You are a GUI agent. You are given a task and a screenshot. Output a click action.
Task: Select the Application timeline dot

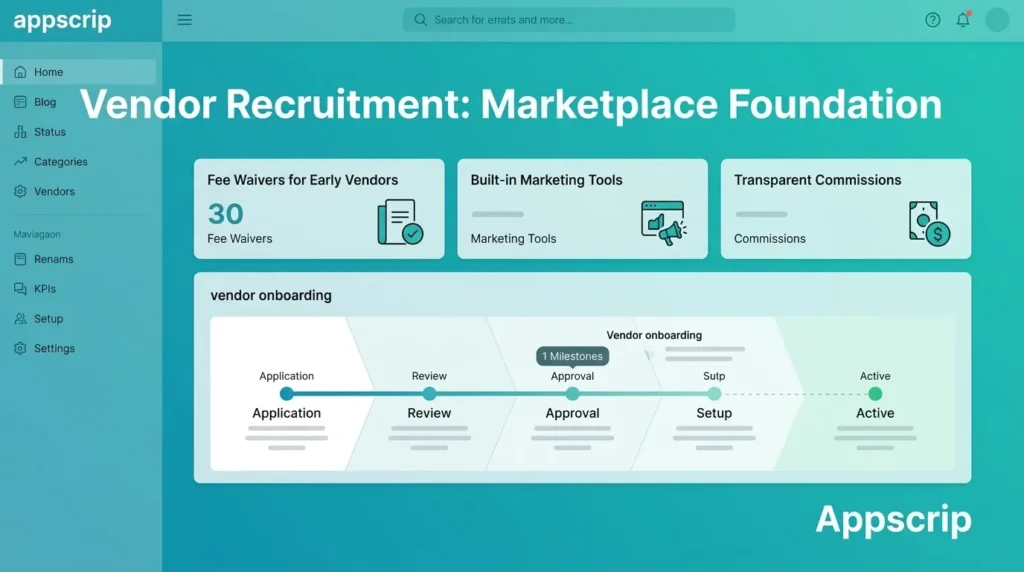pyautogui.click(x=286, y=394)
